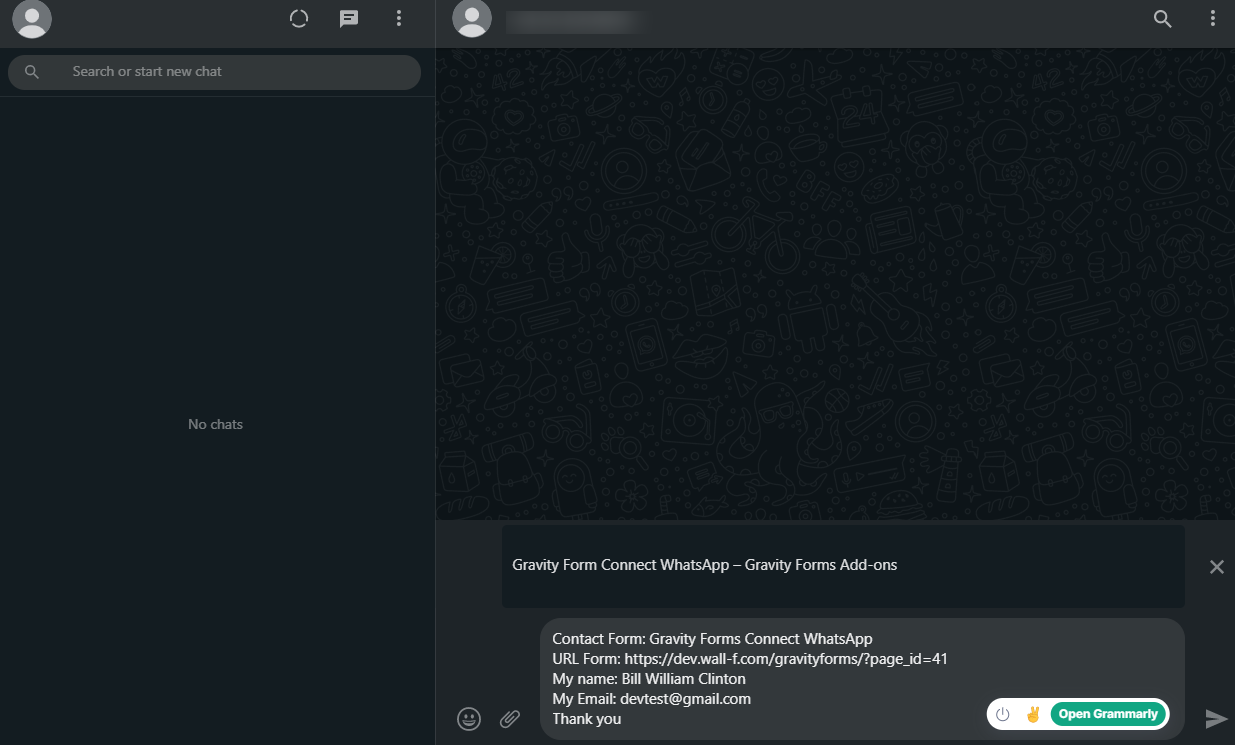The width and height of the screenshot is (1235, 745).
Task: Search messages in this conversation
Action: click(x=1163, y=19)
